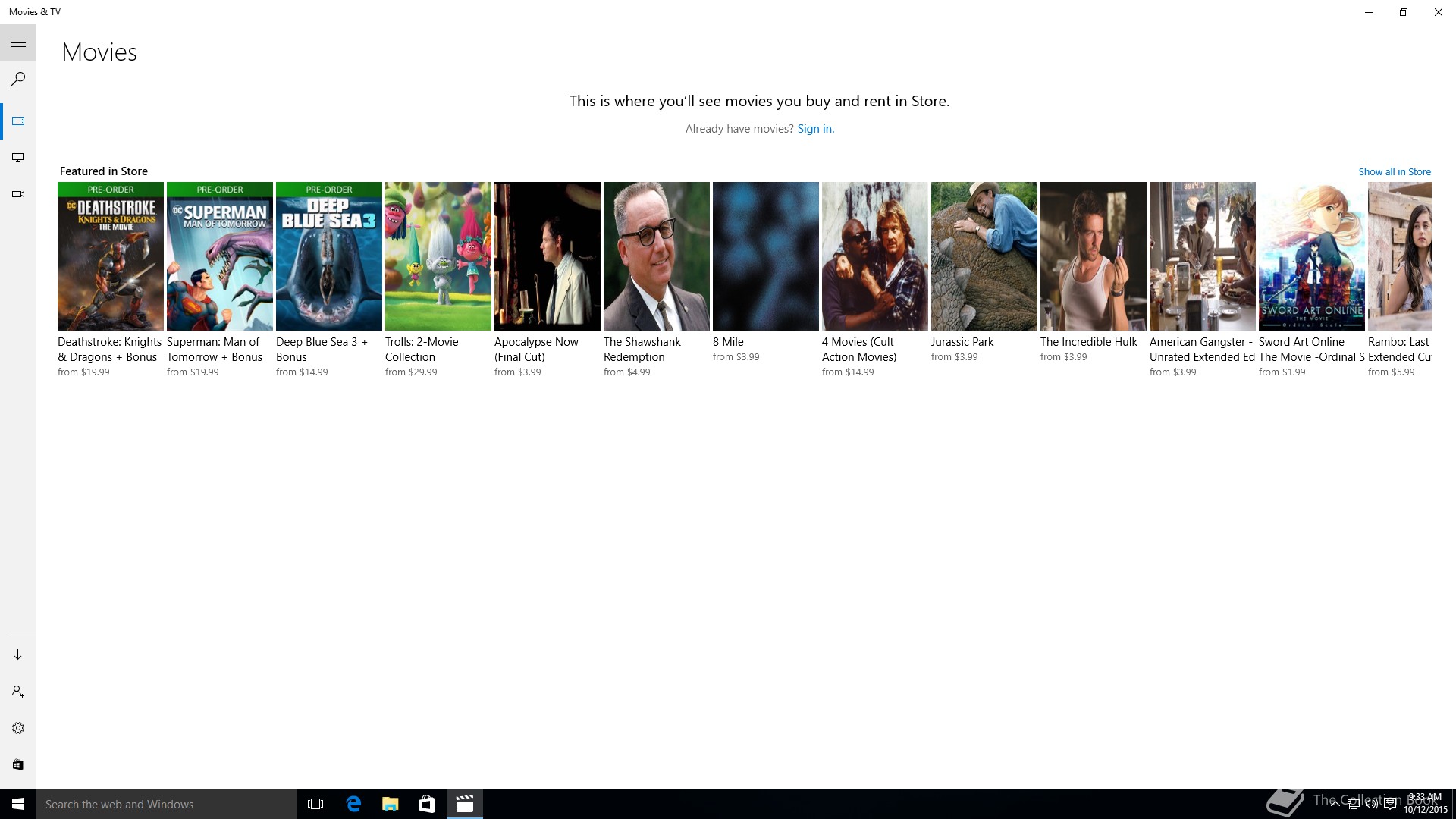The height and width of the screenshot is (819, 1456).
Task: Click Windows Start button
Action: pos(18,804)
